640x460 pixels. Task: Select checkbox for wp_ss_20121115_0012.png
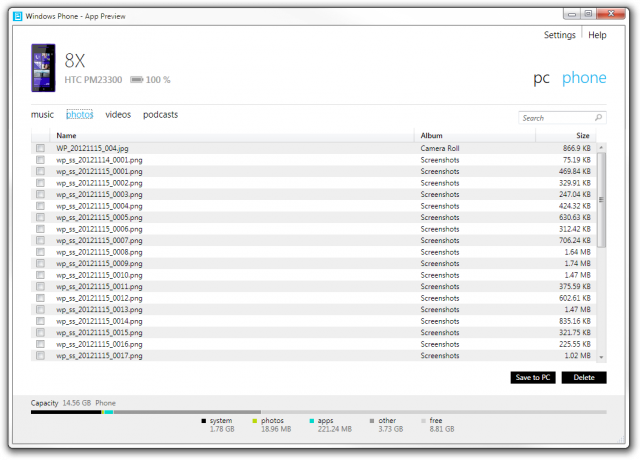tap(40, 298)
